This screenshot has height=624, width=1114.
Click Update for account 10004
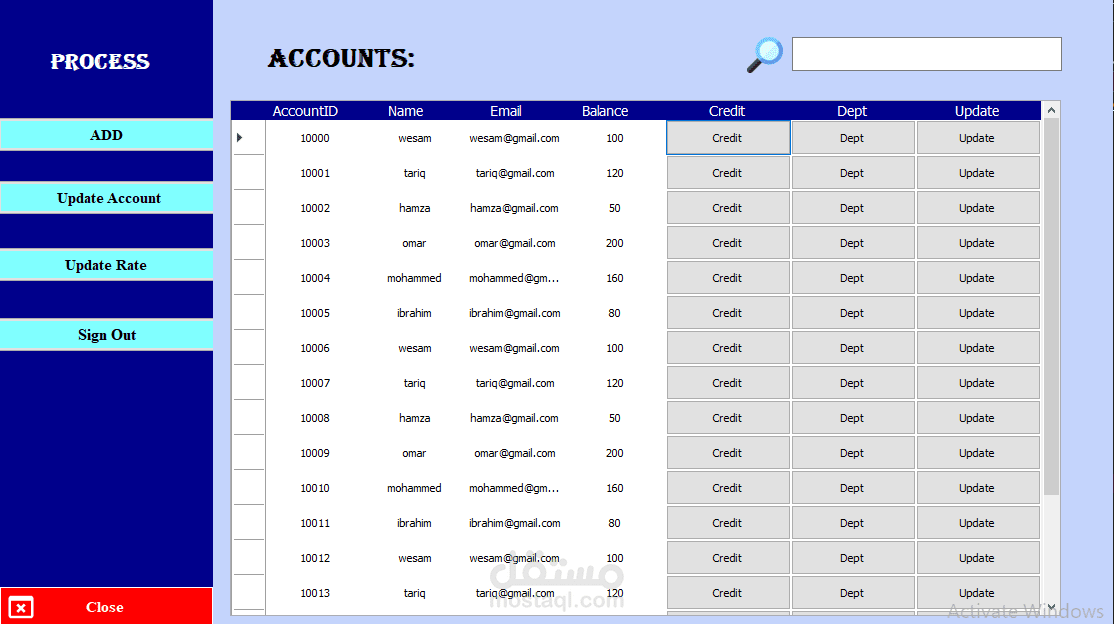pyautogui.click(x=978, y=278)
